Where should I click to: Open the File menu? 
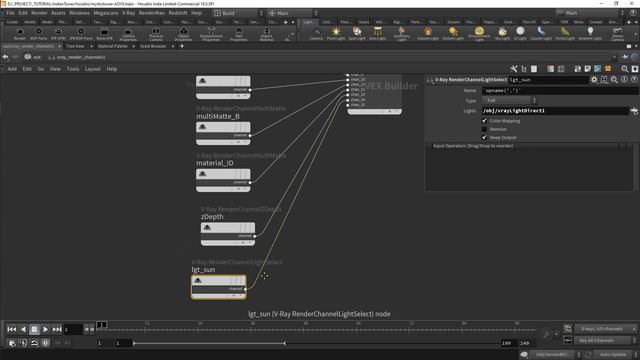(10, 13)
